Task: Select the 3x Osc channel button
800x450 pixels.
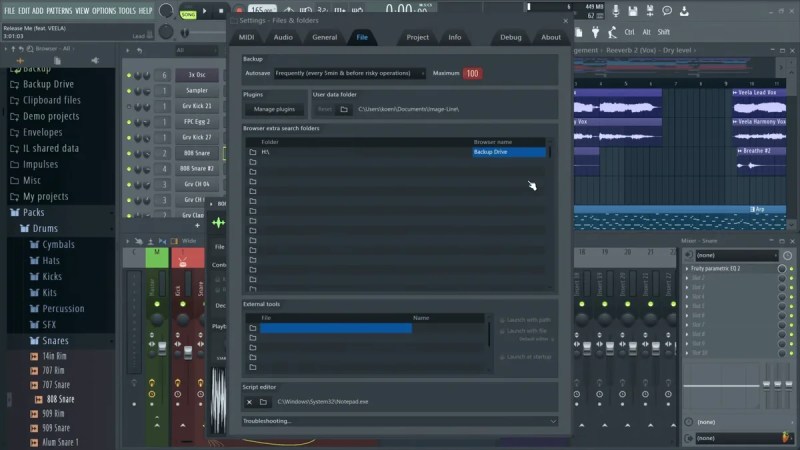Action: pos(197,74)
